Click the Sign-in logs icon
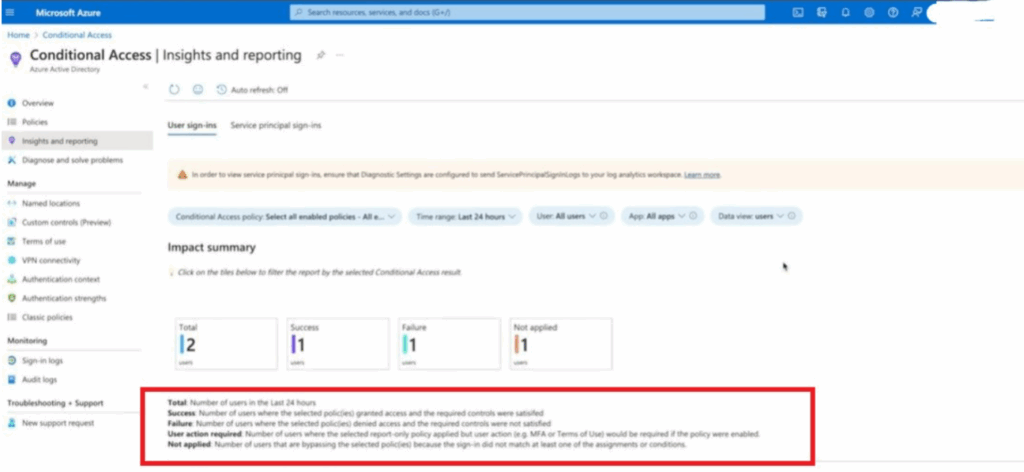Image resolution: width=1024 pixels, height=472 pixels. click(11, 360)
